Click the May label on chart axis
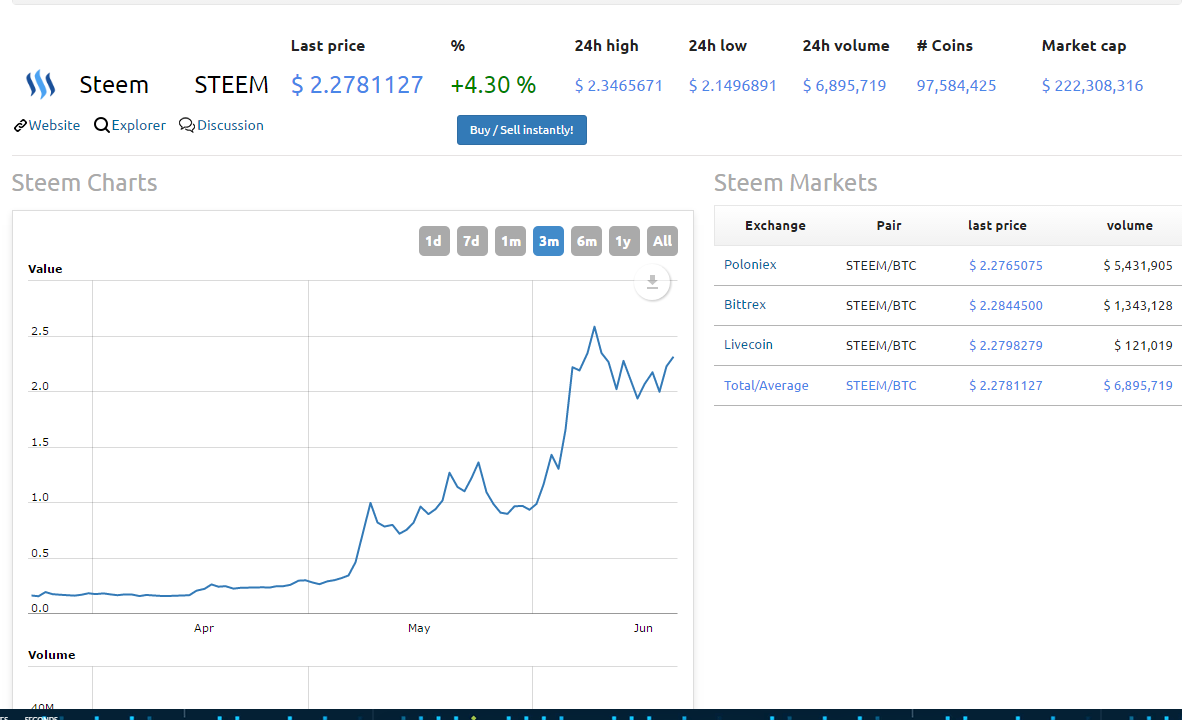The width and height of the screenshot is (1182, 720). click(419, 628)
